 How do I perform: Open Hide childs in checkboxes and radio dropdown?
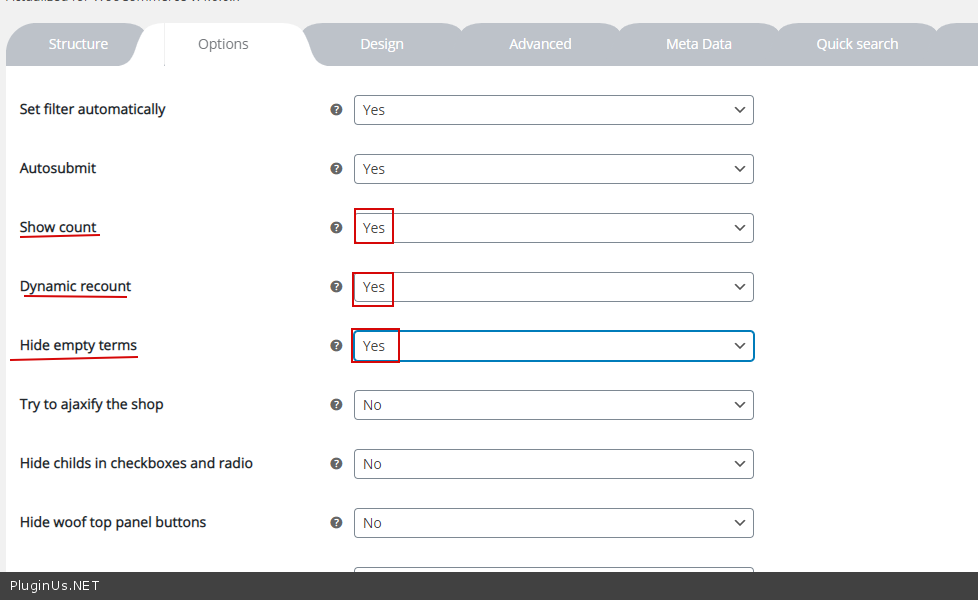click(553, 464)
